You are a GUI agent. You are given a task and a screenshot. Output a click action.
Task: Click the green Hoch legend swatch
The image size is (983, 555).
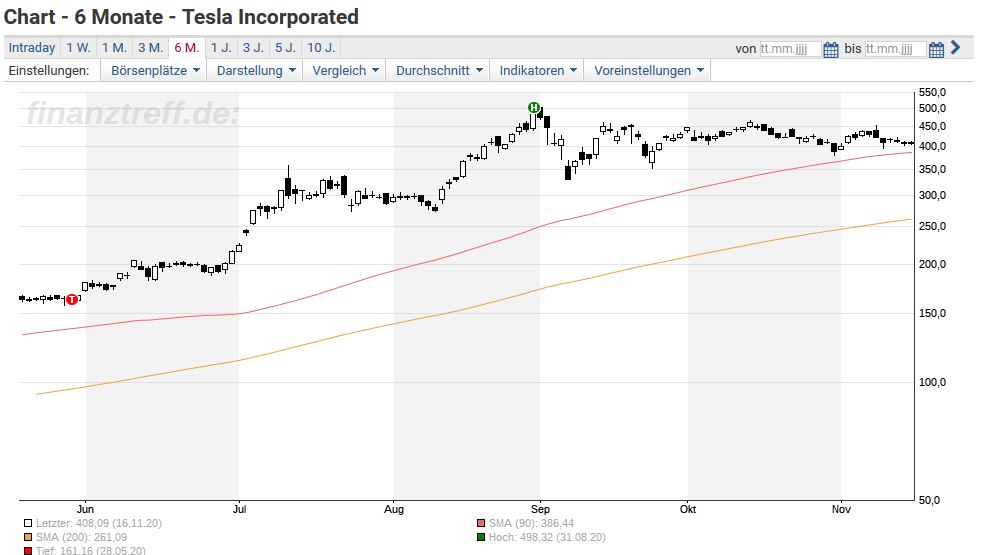point(481,537)
